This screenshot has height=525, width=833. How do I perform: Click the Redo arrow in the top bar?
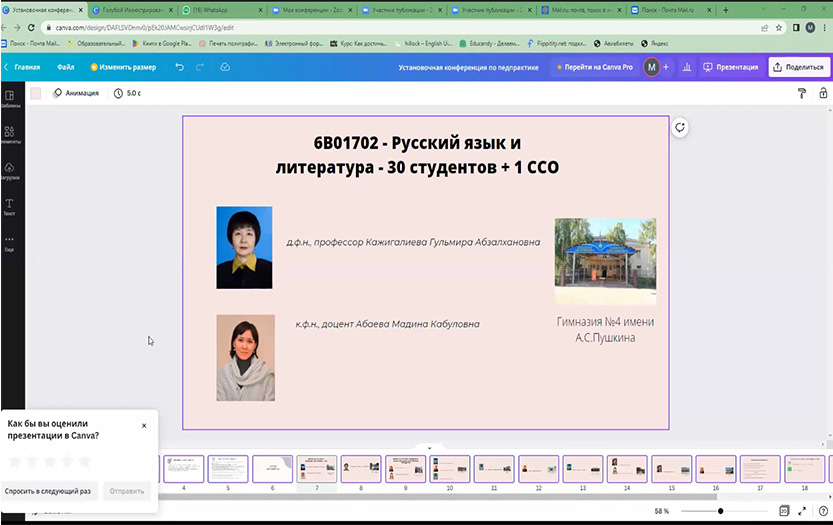(x=201, y=67)
